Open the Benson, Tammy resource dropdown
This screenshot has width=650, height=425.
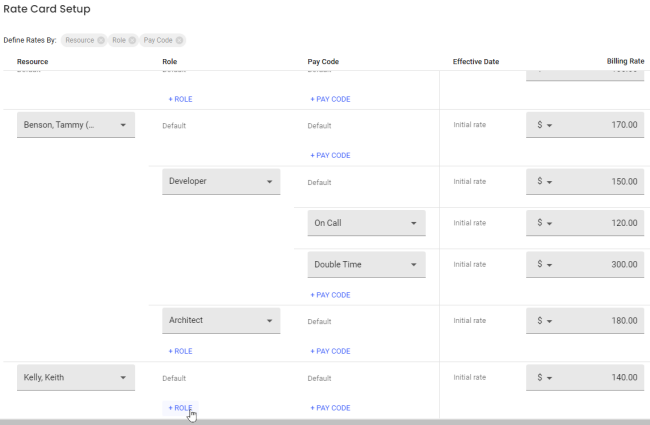pos(76,125)
